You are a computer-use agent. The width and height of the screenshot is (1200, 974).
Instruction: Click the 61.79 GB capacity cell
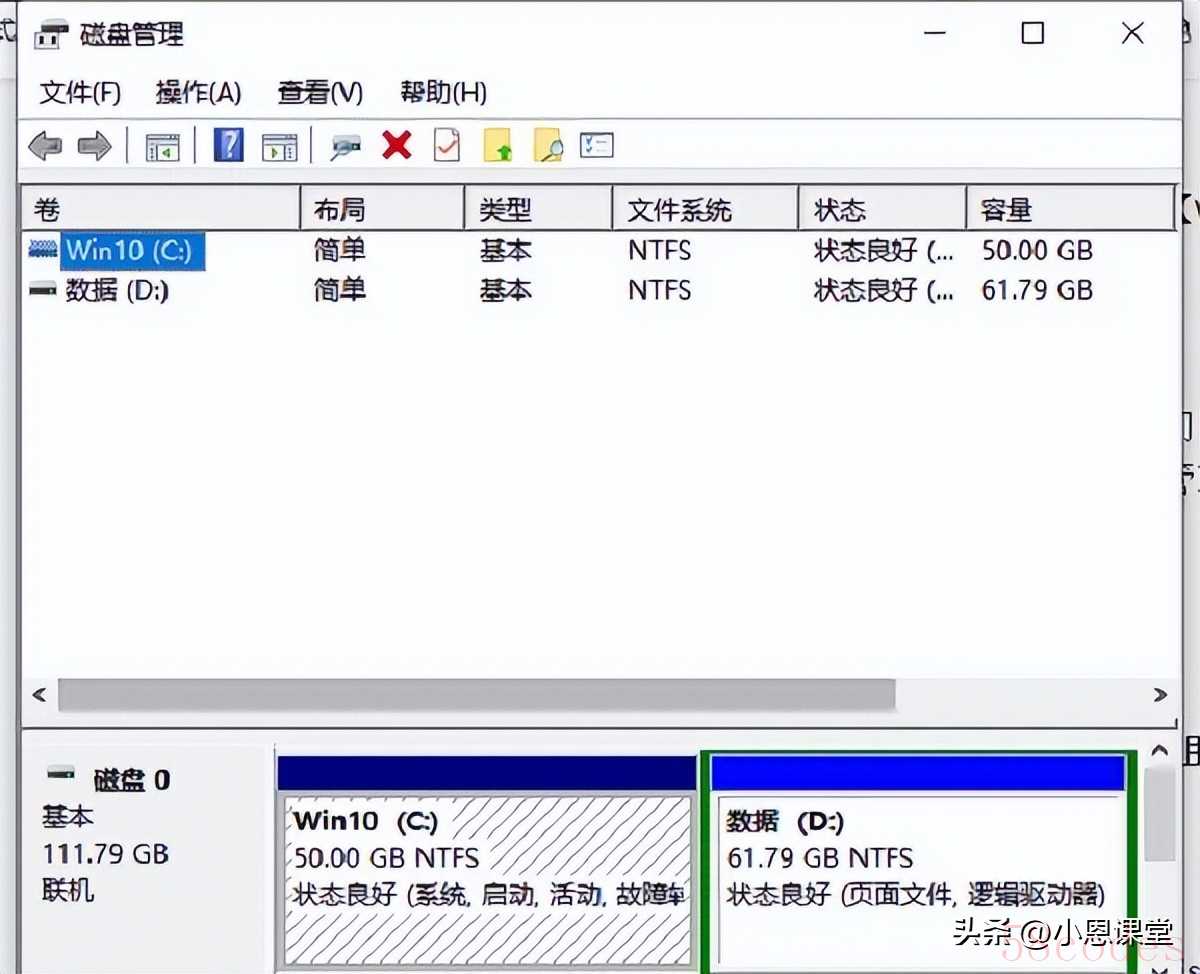[x=1037, y=291]
